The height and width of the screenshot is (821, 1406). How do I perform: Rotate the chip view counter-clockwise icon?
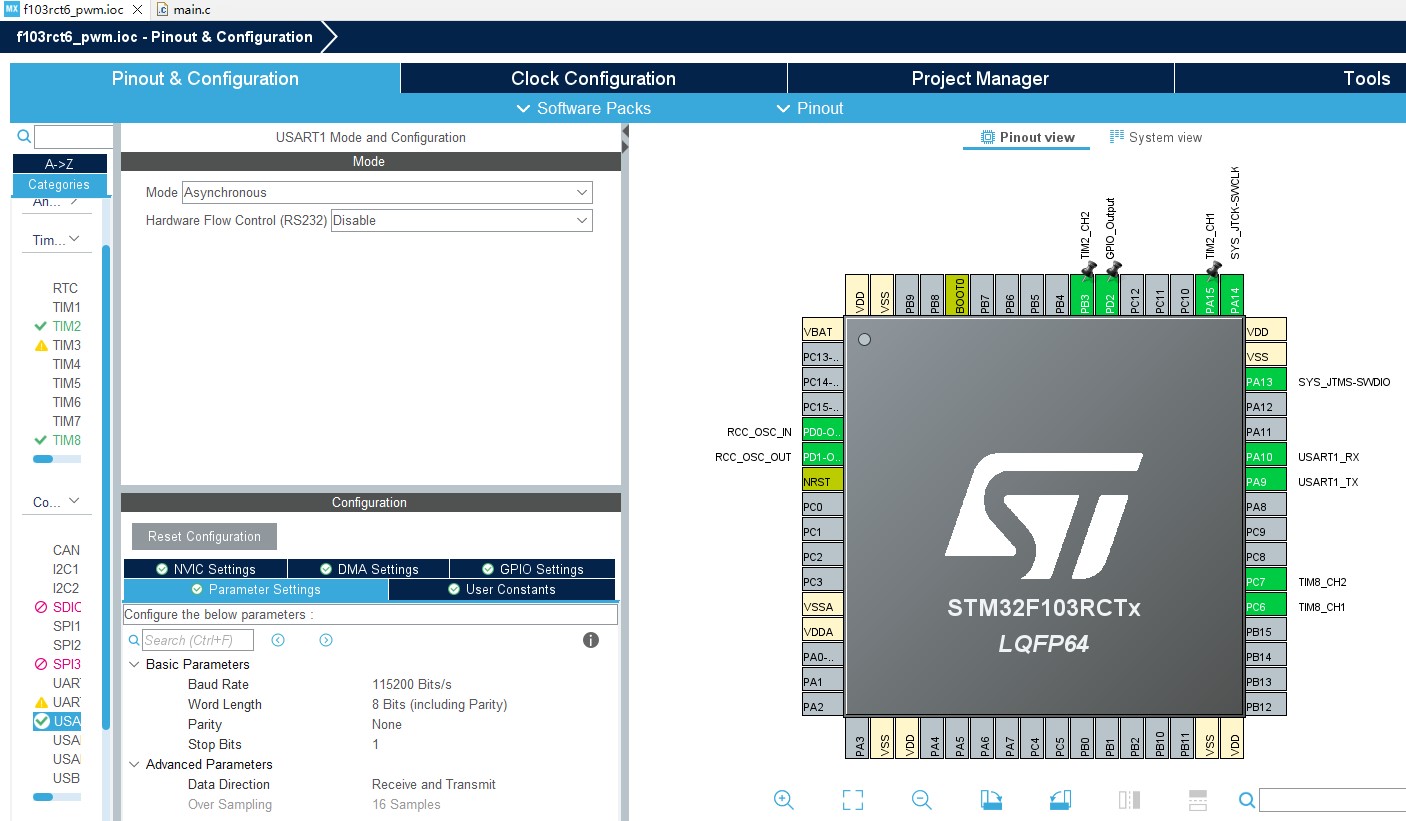pyautogui.click(x=1060, y=799)
